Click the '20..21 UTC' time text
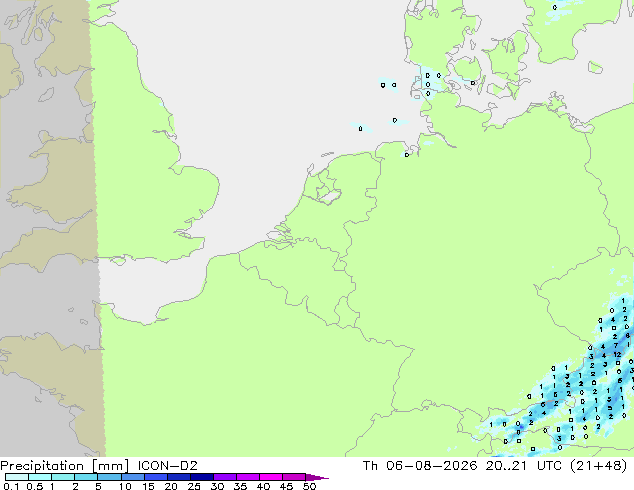This screenshot has width=634, height=490. (524, 466)
